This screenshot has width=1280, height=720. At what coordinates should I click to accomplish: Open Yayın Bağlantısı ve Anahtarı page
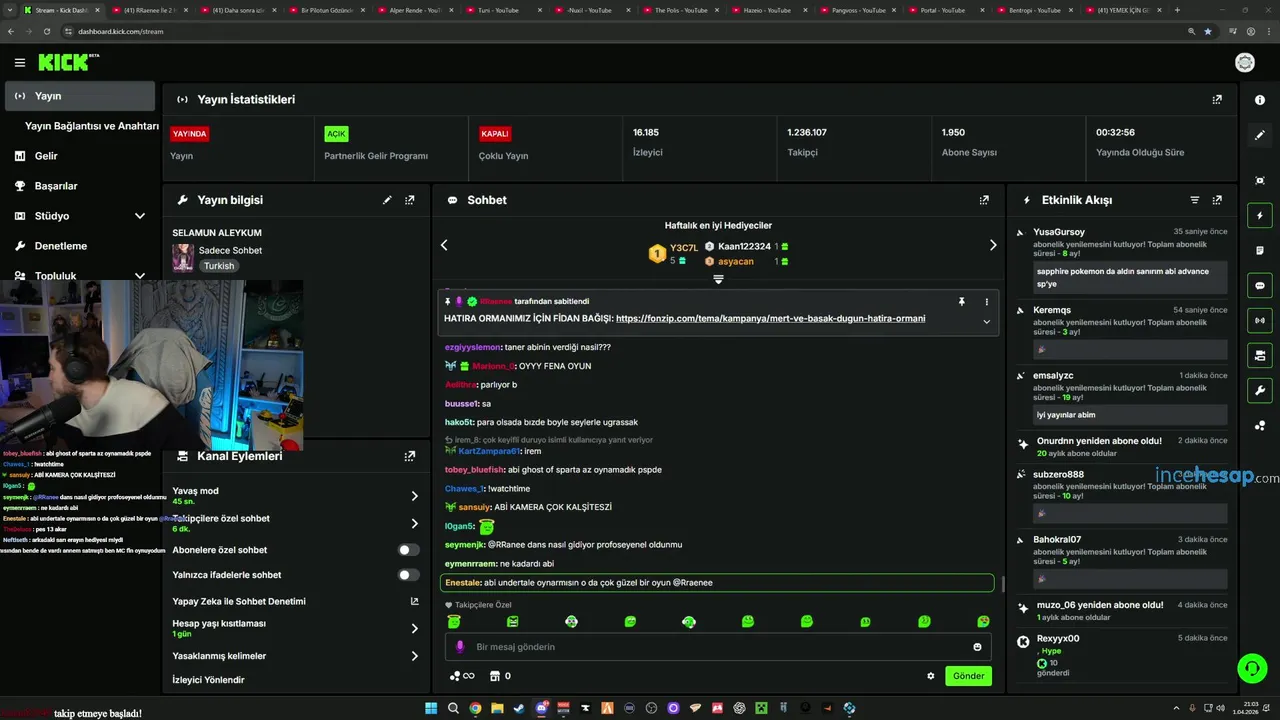(92, 126)
